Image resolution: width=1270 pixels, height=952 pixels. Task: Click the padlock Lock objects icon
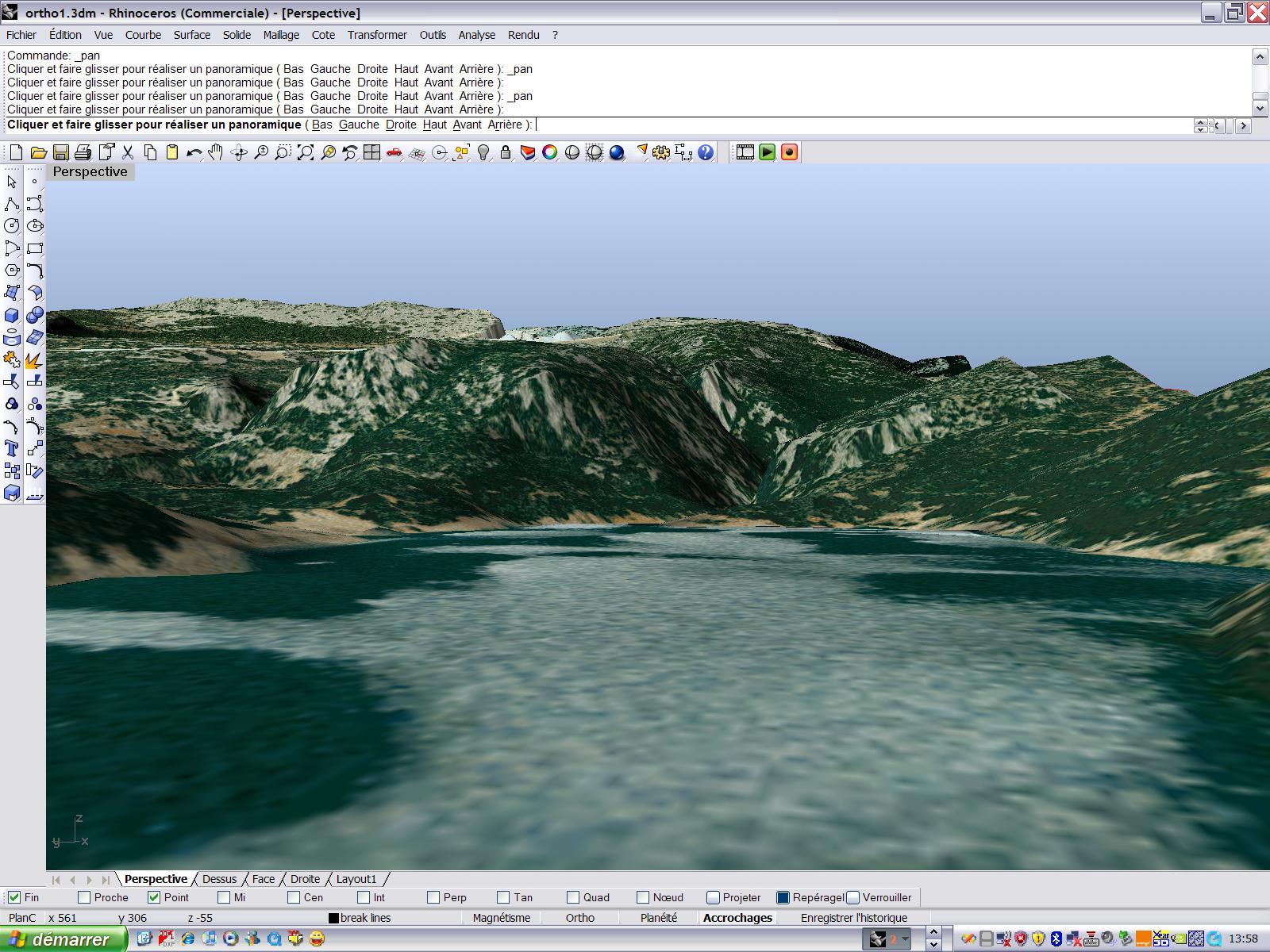pyautogui.click(x=505, y=152)
